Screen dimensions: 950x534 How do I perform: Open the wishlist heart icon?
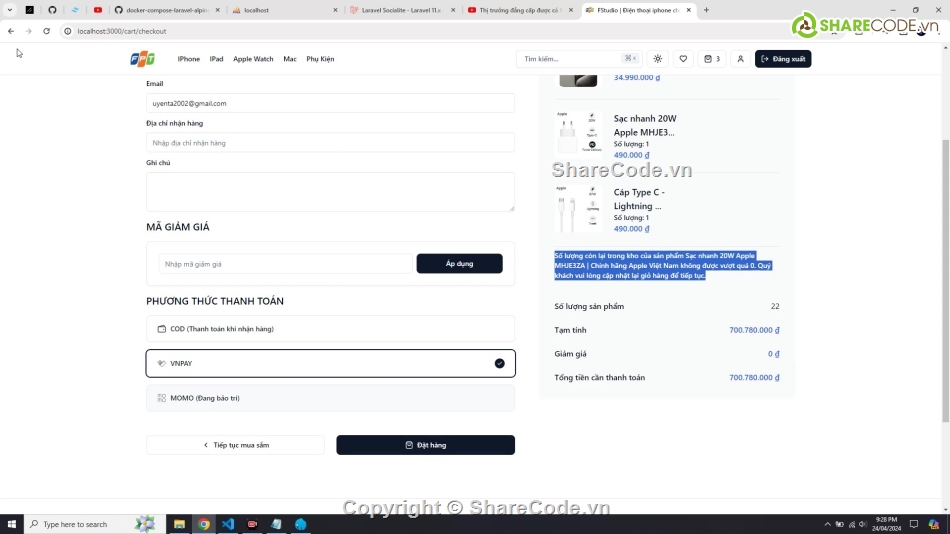click(683, 59)
